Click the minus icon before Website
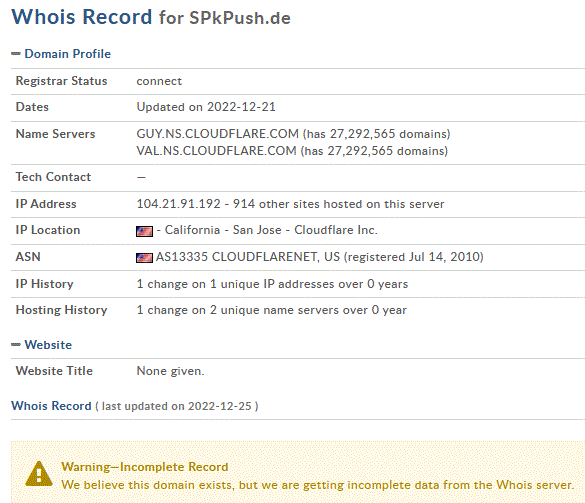Image resolution: width=585 pixels, height=503 pixels. (16, 345)
